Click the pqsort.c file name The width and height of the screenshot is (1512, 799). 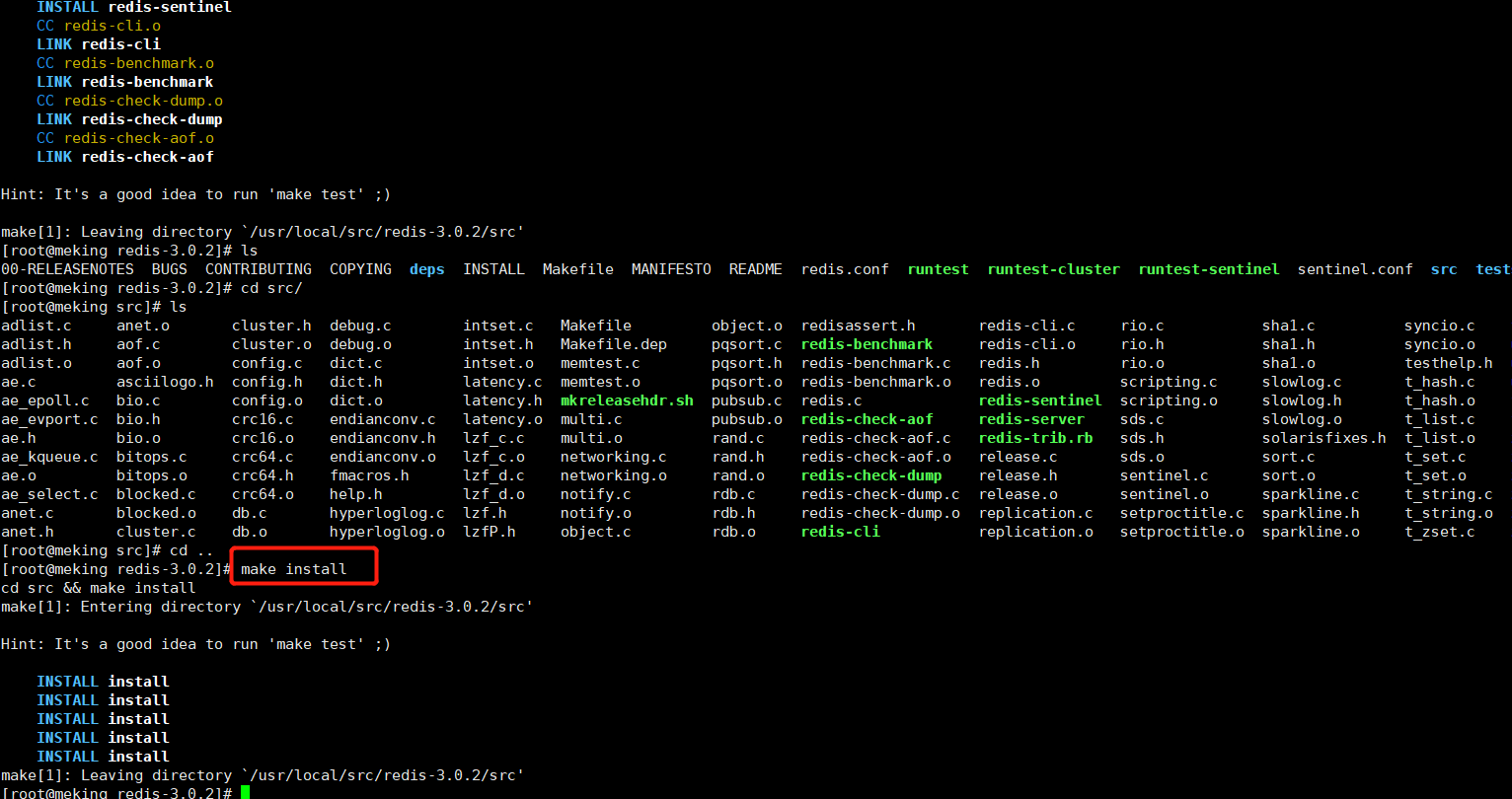point(747,344)
